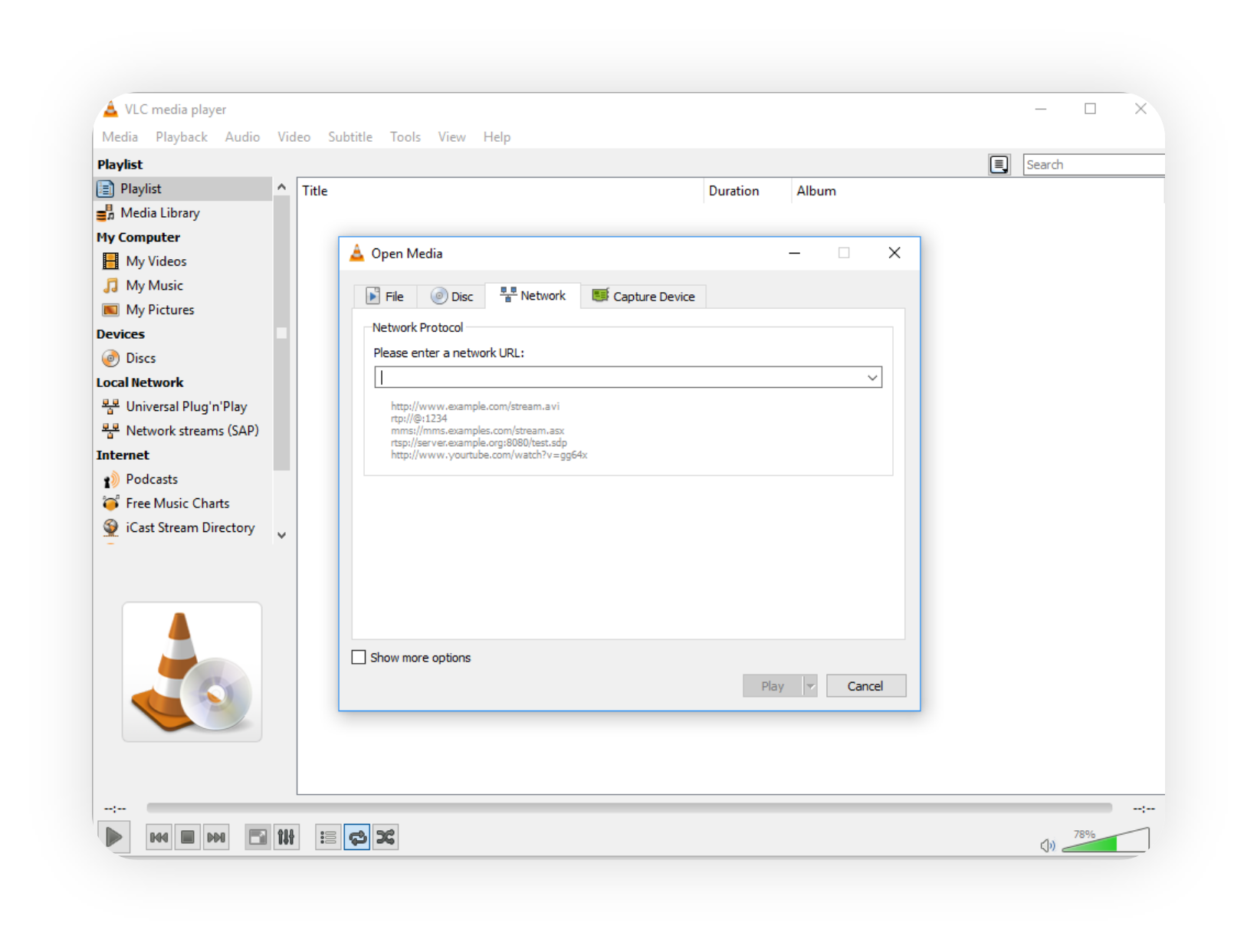Change playlist view mode icon near search
Screen dimensions: 1257x952
click(x=999, y=164)
